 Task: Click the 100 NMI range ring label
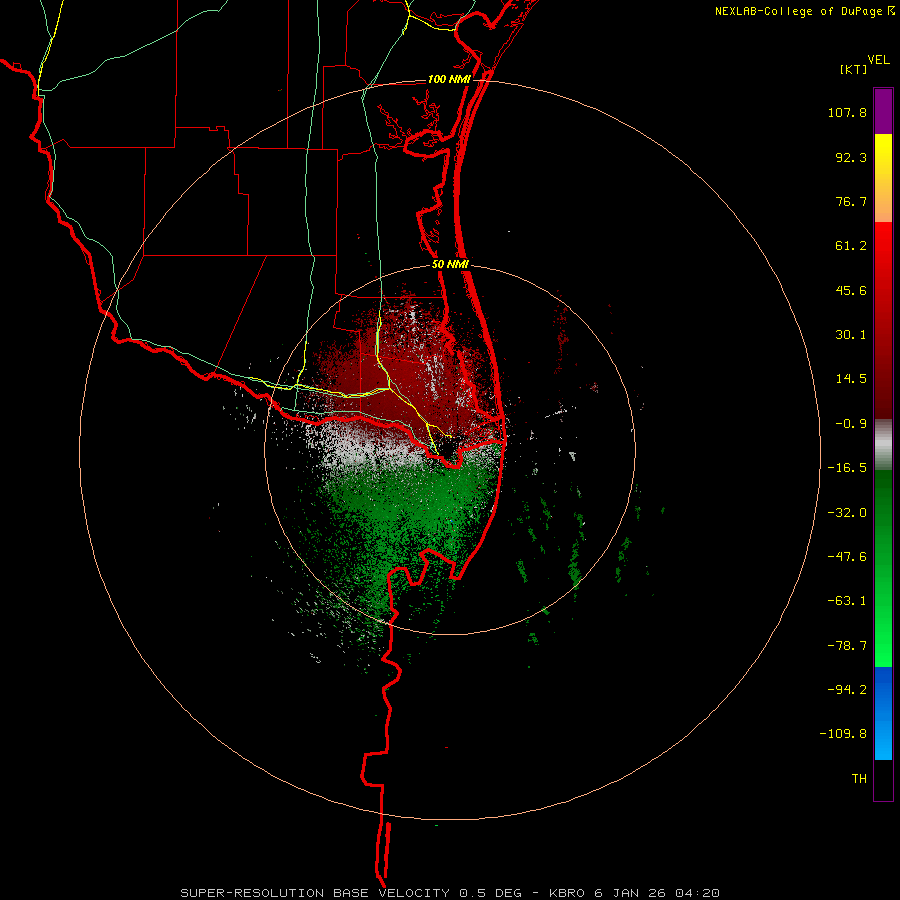coord(449,79)
